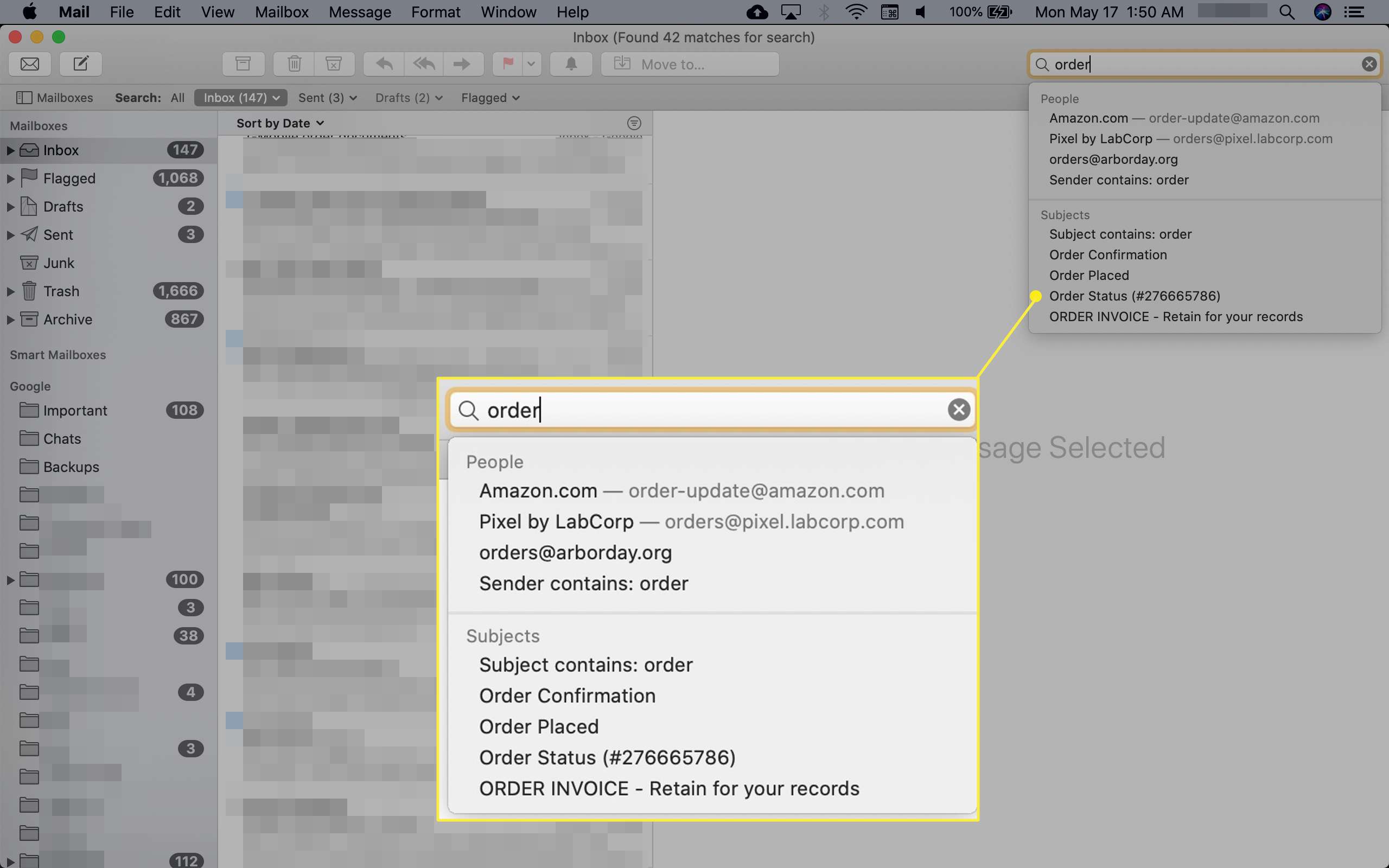Screen dimensions: 1389x868
Task: Choose Order Status (#276665786) suggestion
Action: pyautogui.click(x=1204, y=296)
